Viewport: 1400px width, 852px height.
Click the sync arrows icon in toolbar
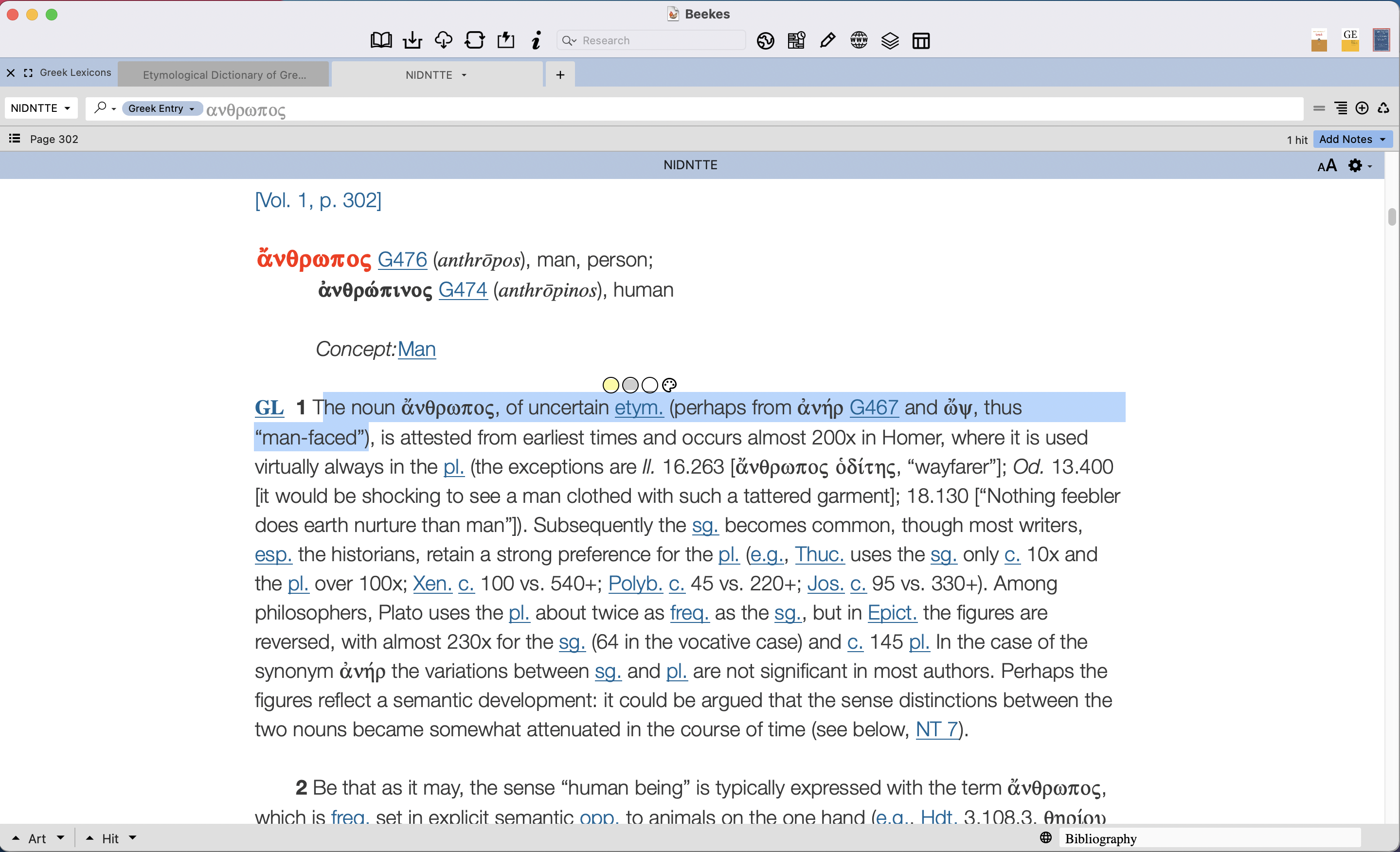pos(475,40)
